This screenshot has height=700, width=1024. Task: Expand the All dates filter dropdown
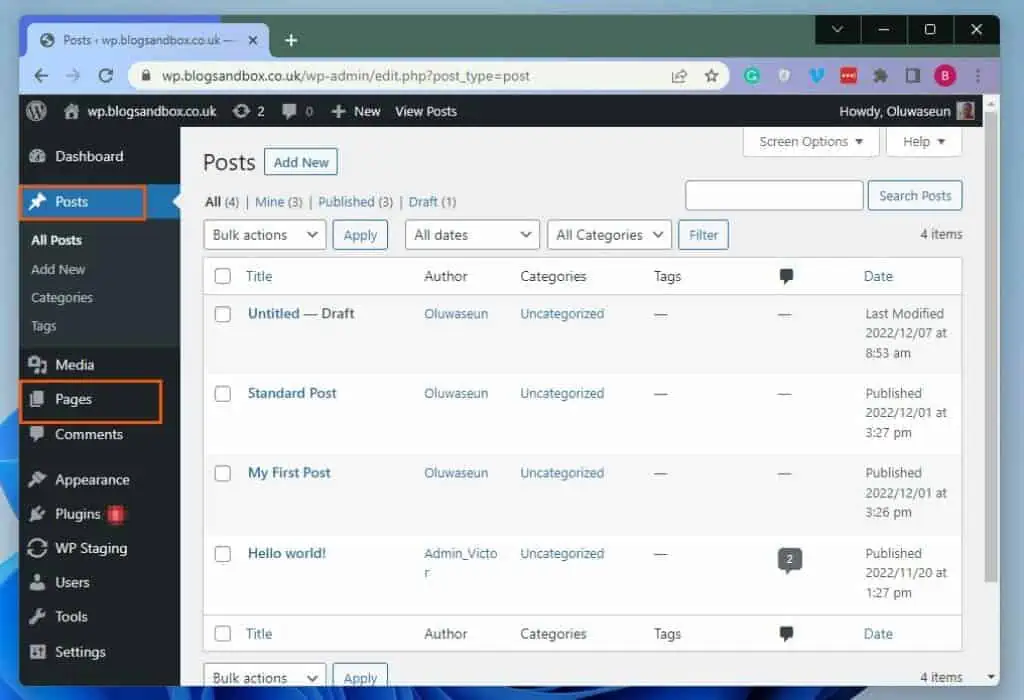[471, 234]
